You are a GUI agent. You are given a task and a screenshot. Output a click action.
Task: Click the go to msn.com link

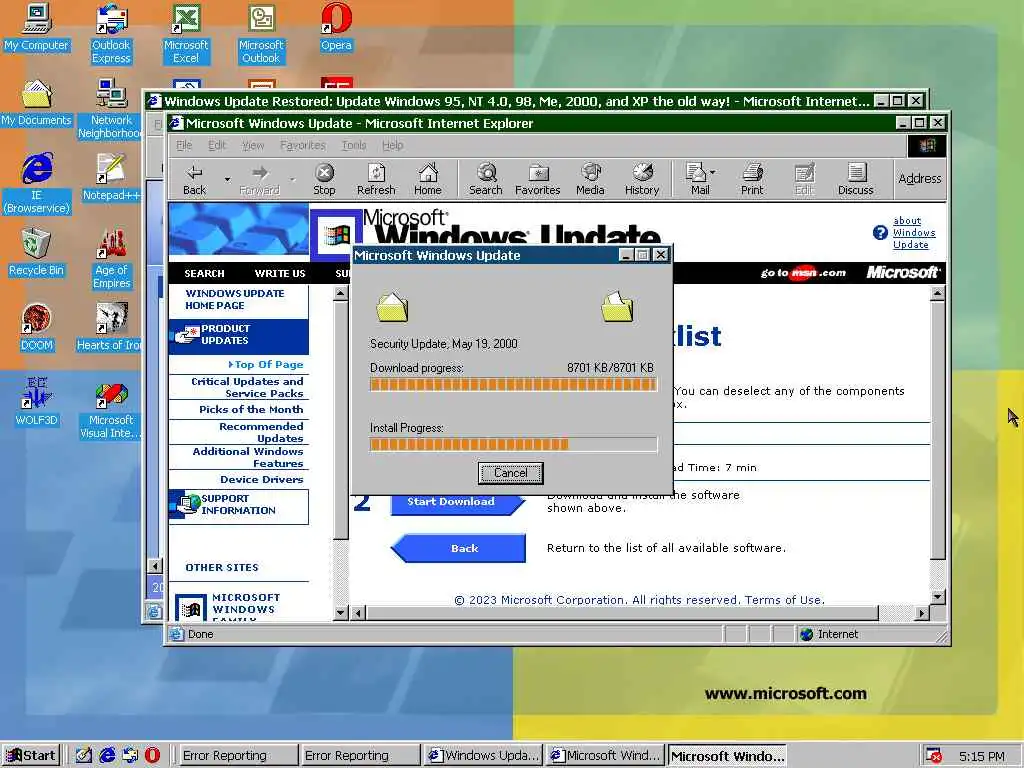pos(803,273)
